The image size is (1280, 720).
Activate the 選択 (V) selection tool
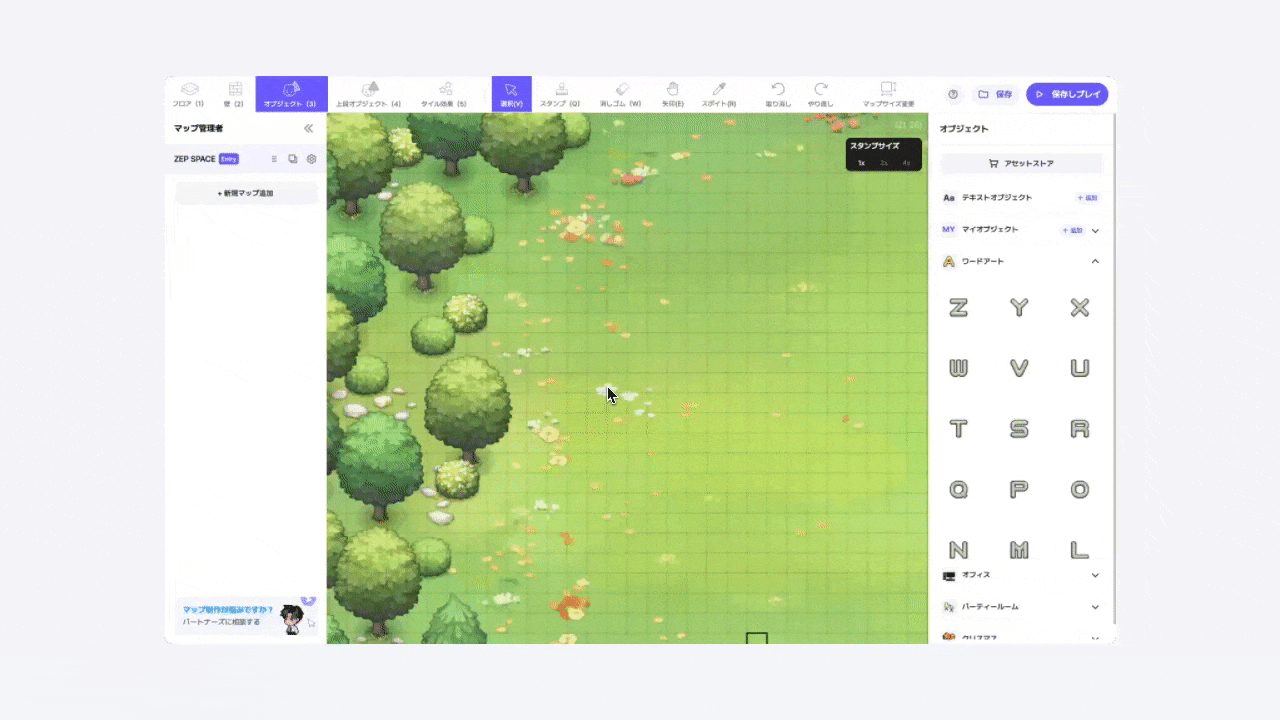[511, 94]
